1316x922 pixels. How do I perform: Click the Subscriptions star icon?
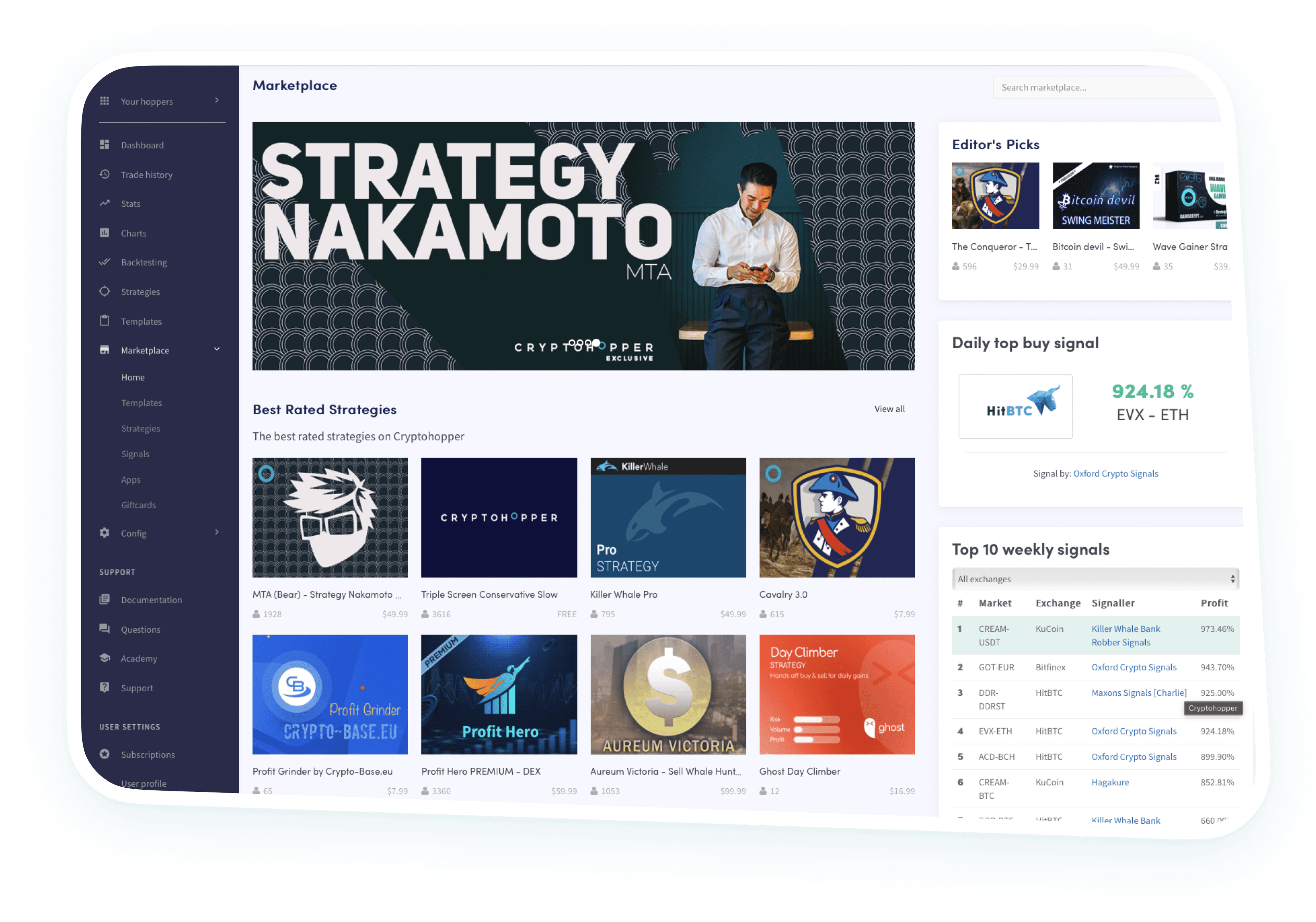click(x=104, y=754)
